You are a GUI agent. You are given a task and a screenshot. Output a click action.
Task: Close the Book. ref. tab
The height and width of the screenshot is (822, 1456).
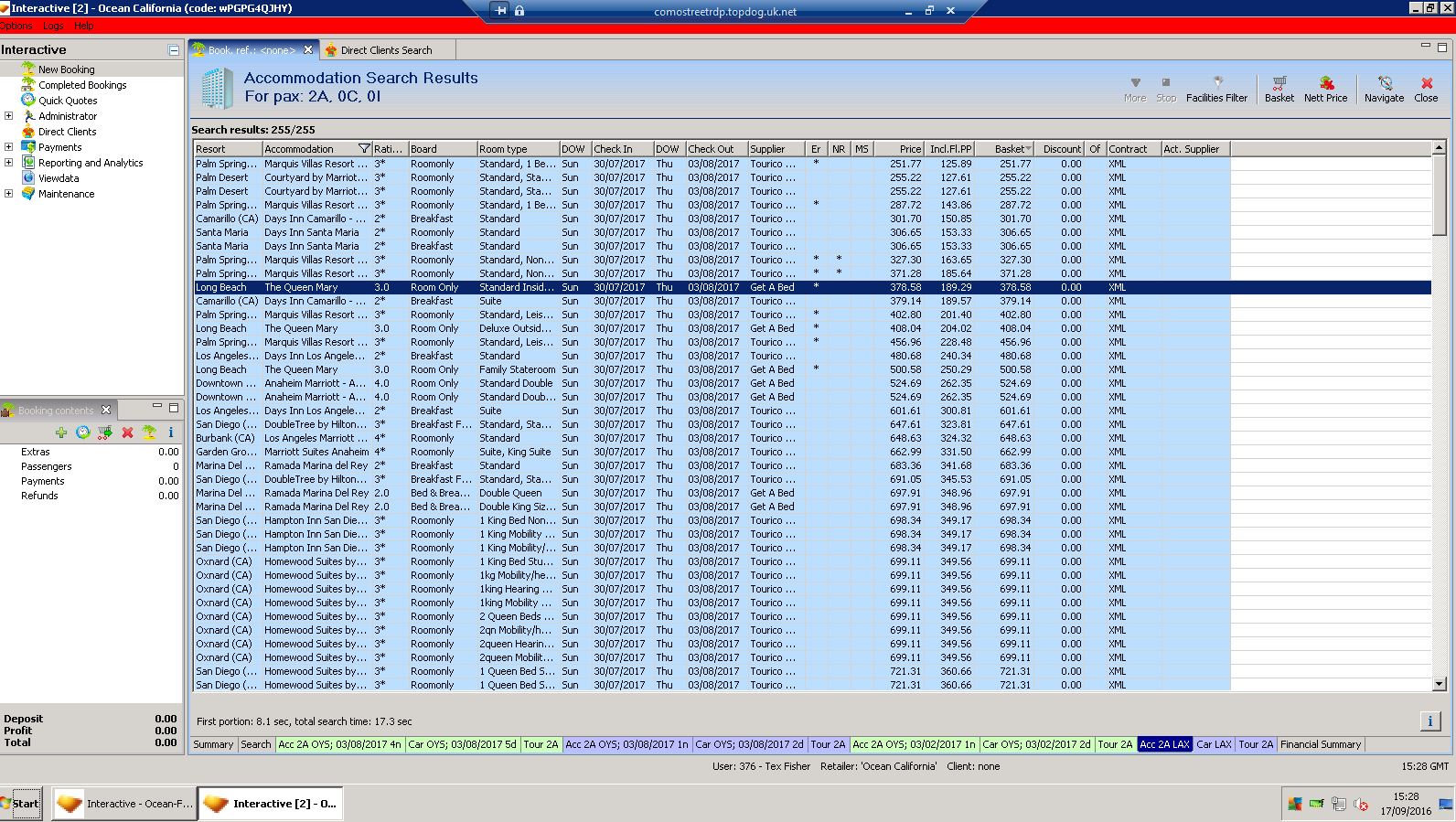[x=308, y=50]
